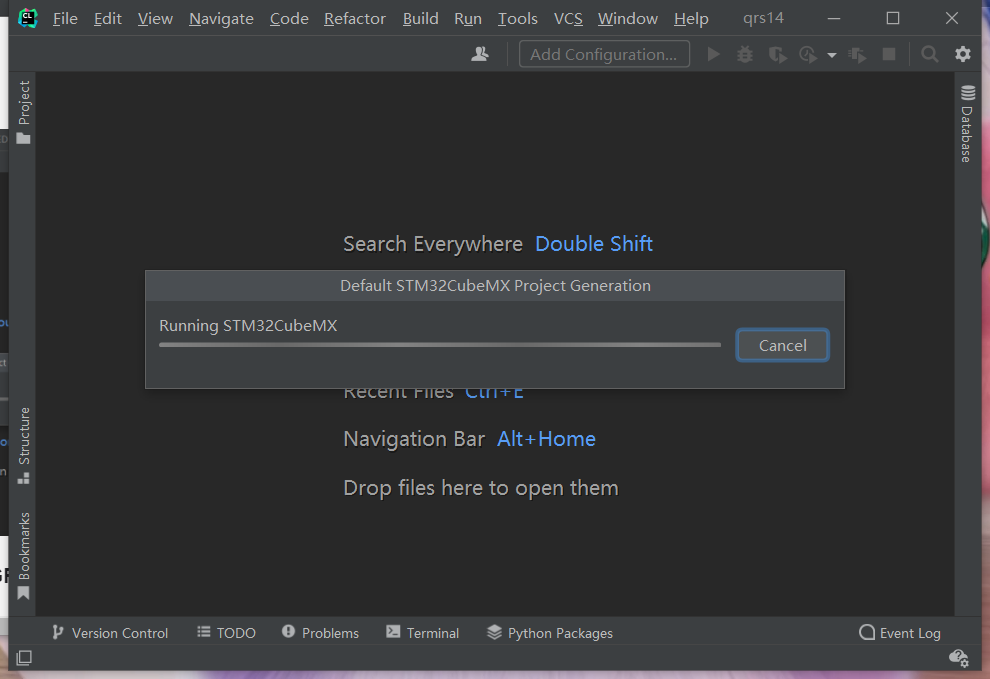
Task: Maximize the CLion window
Action: [893, 18]
